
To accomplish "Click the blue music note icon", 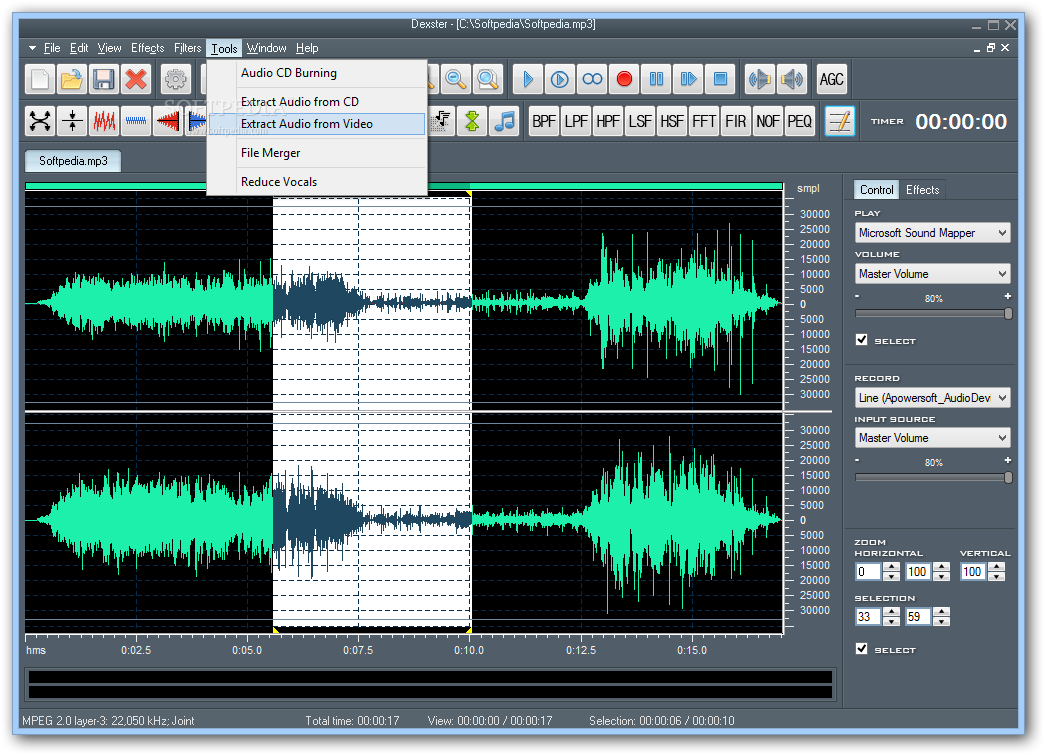I will pos(505,121).
